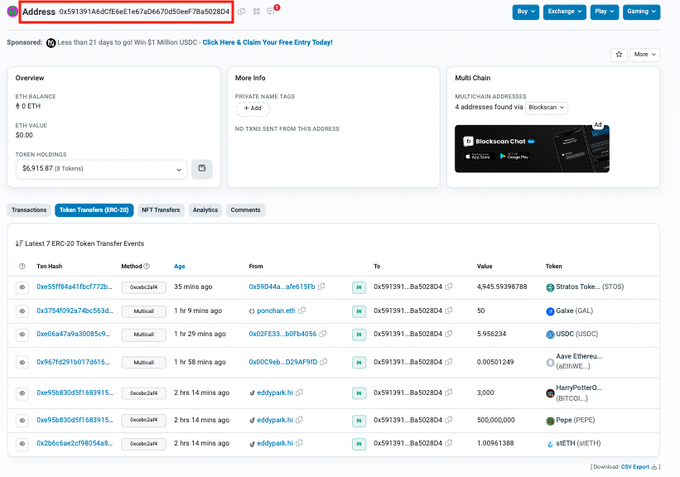Open transaction hash 0x3754f092a74bc563d
This screenshot has height=477, width=680.
[75, 310]
